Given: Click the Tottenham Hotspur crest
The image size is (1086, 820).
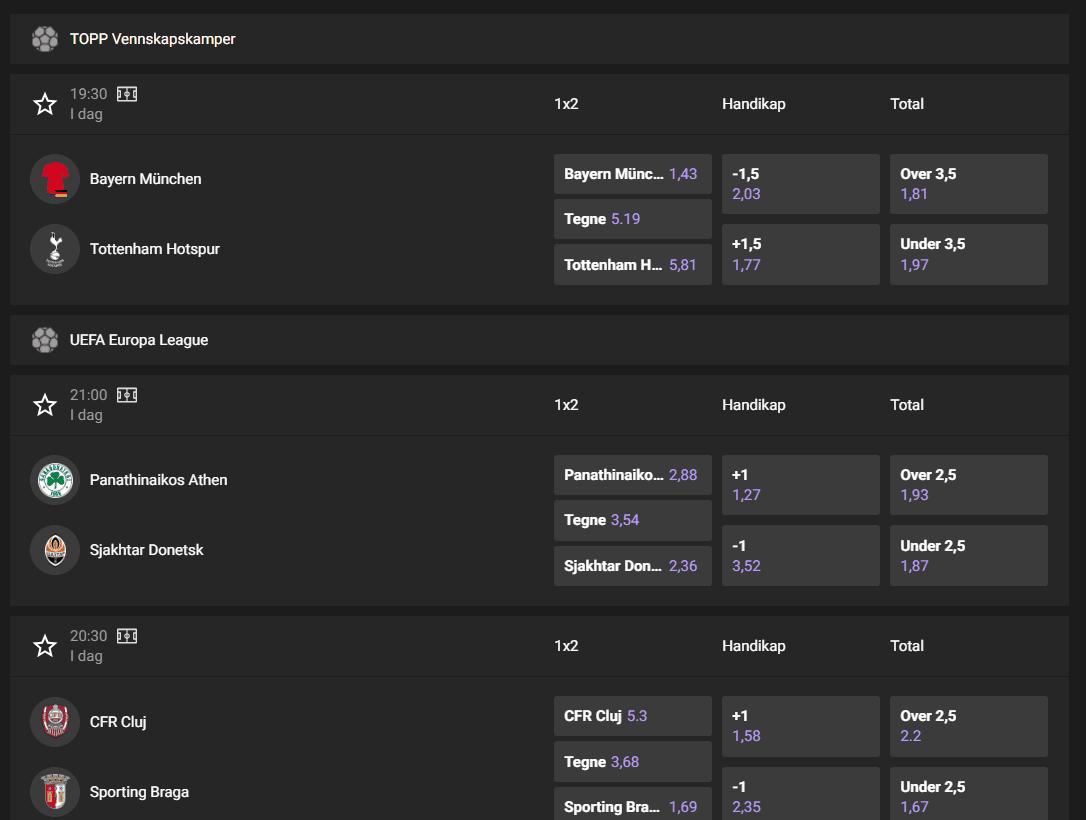Looking at the screenshot, I should pyautogui.click(x=54, y=249).
